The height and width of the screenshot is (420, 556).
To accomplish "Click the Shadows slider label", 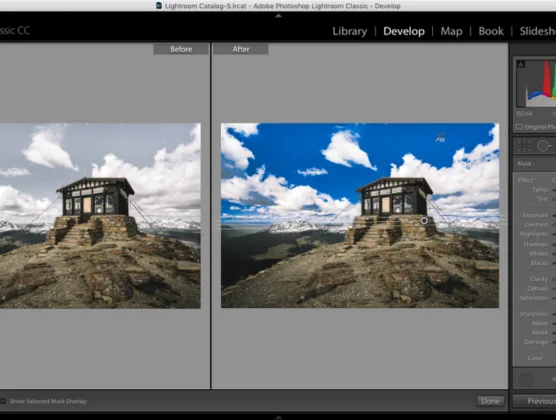I will (x=535, y=244).
